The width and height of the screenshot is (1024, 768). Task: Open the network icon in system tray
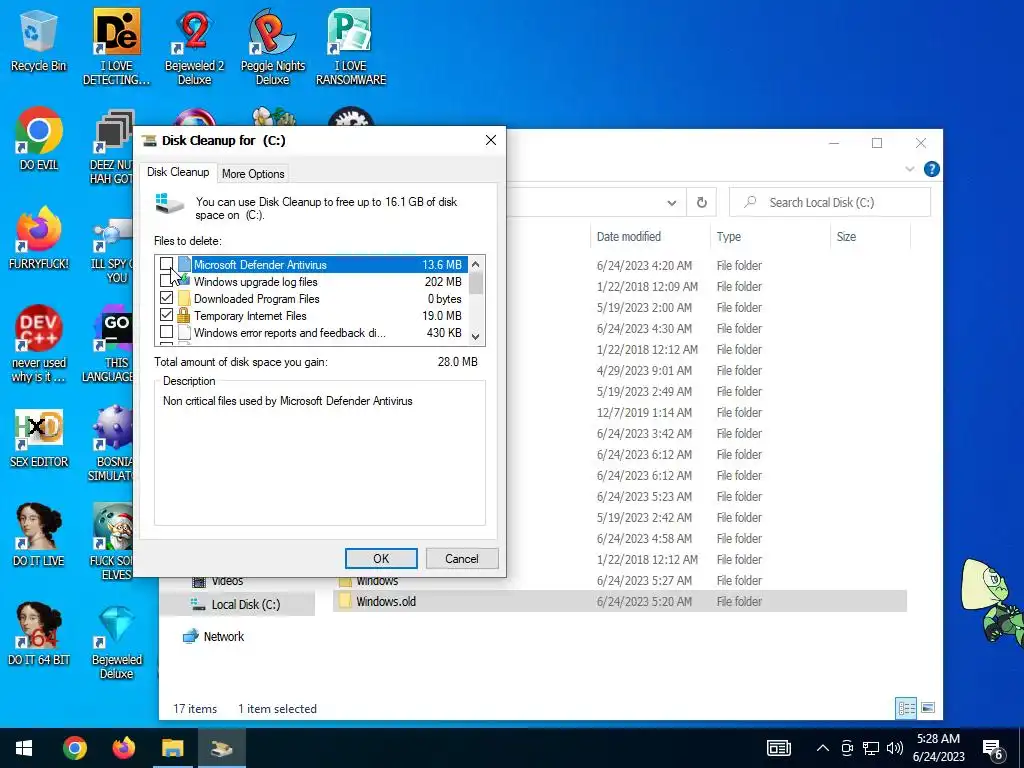[x=871, y=748]
